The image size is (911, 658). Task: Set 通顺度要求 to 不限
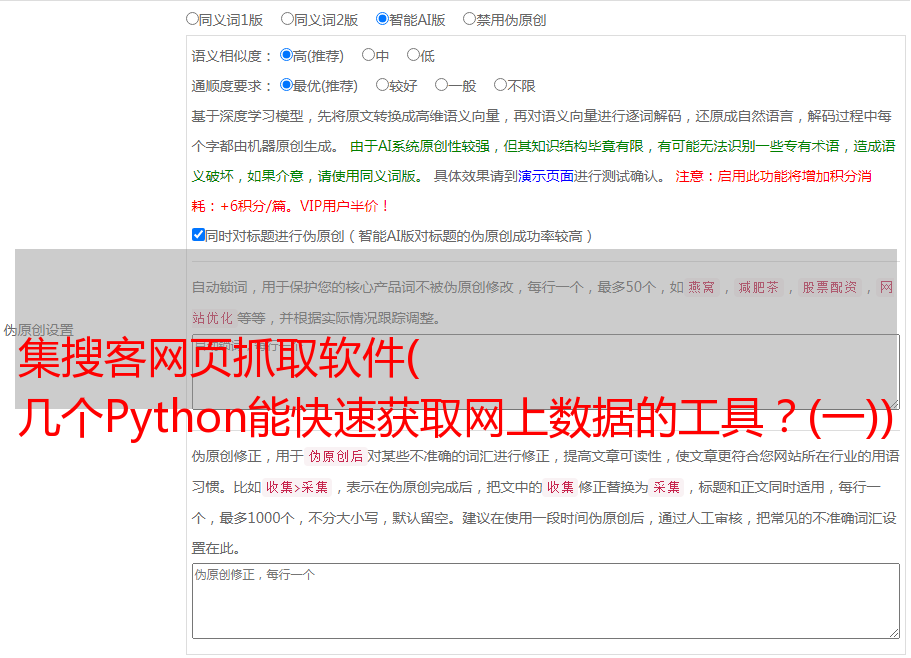tap(500, 85)
